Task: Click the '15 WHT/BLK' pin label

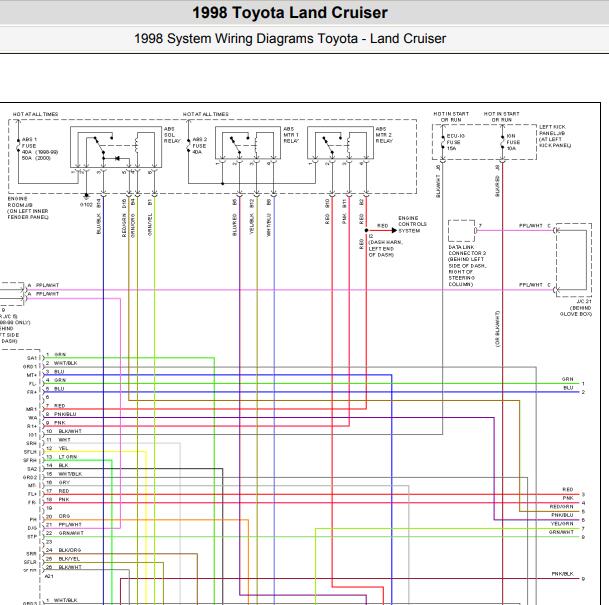Action: tap(64, 474)
